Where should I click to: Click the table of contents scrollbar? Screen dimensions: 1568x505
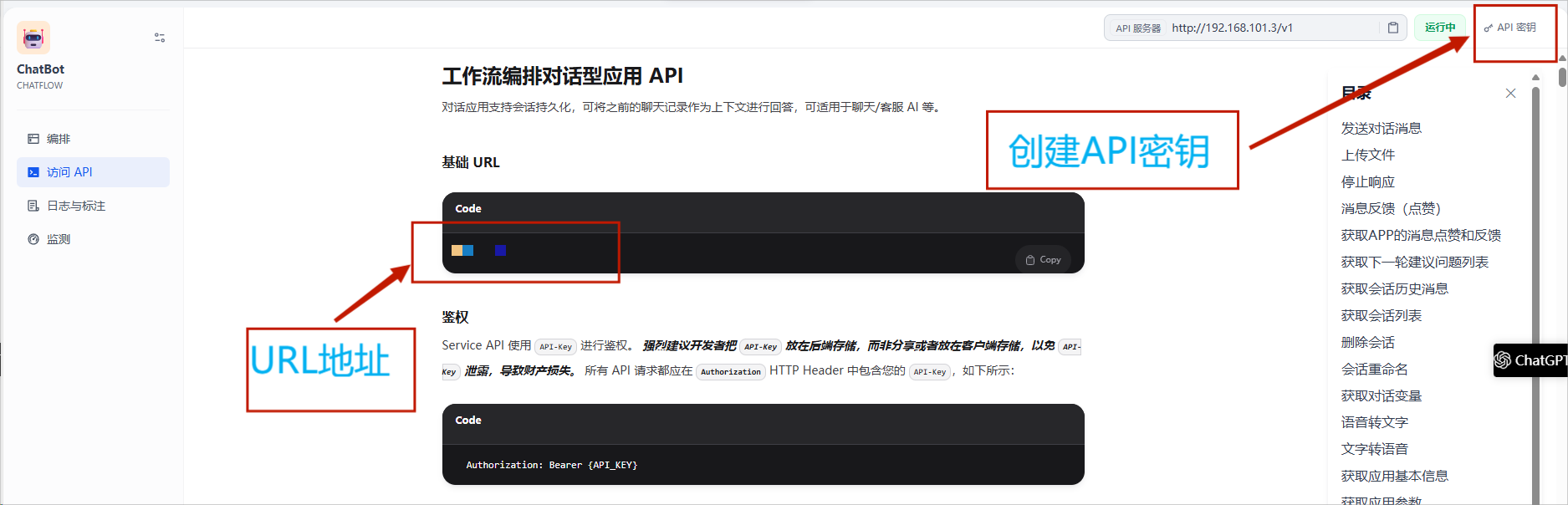(x=1535, y=251)
